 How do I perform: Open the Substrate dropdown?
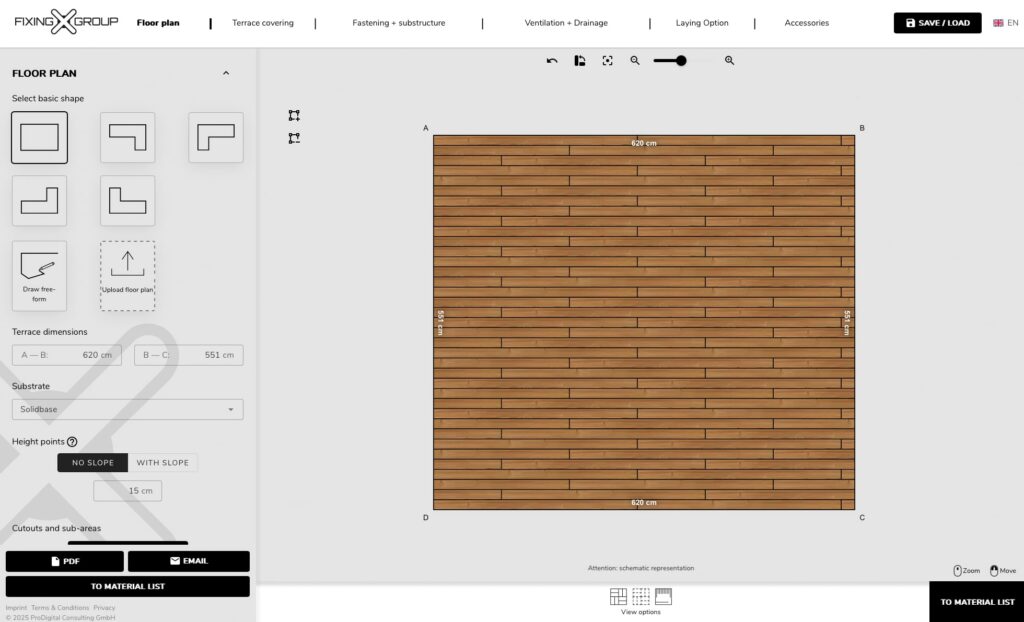pos(127,409)
